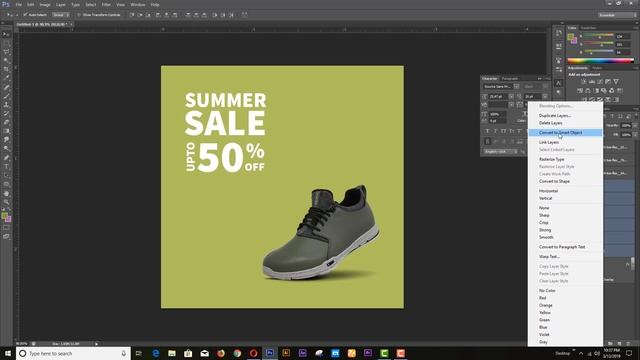Open the layer Opacity dropdown

click(x=635, y=125)
